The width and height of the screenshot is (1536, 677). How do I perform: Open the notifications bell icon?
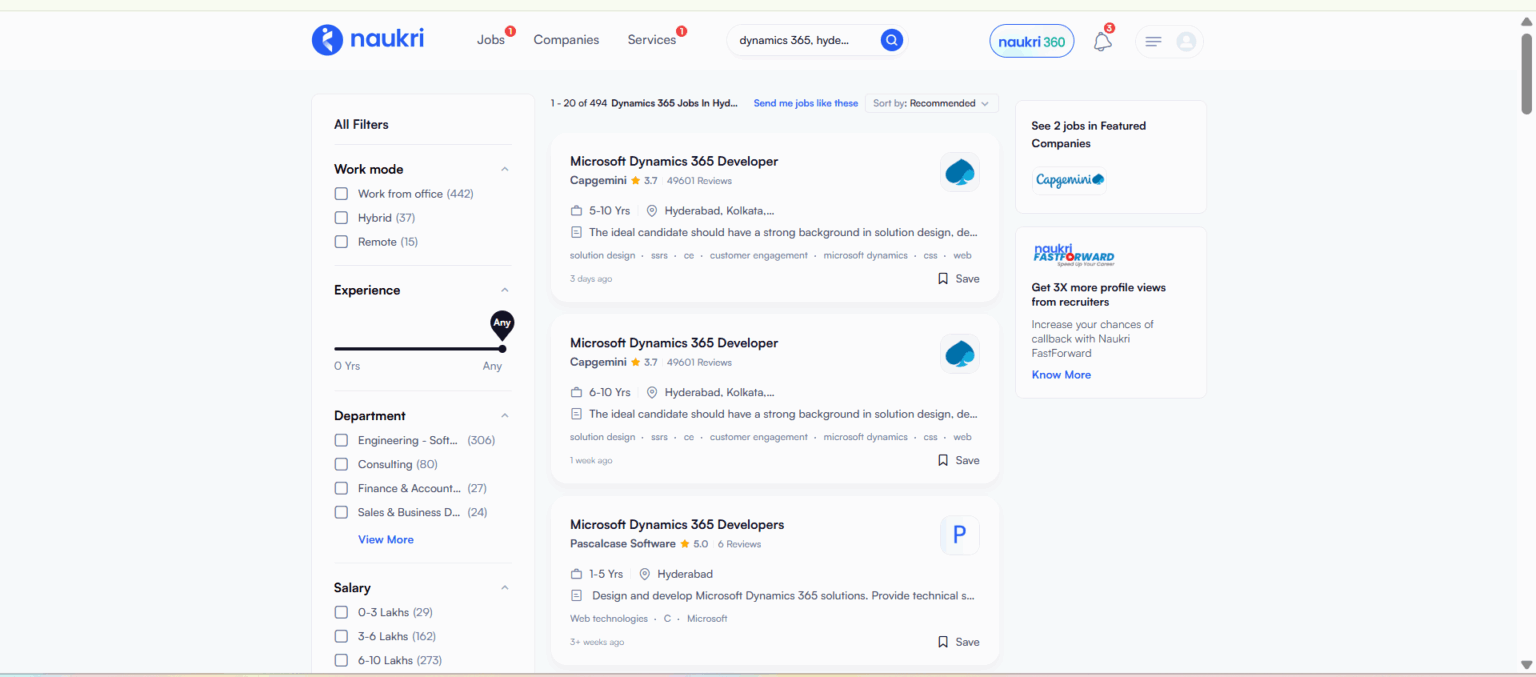pyautogui.click(x=1102, y=41)
